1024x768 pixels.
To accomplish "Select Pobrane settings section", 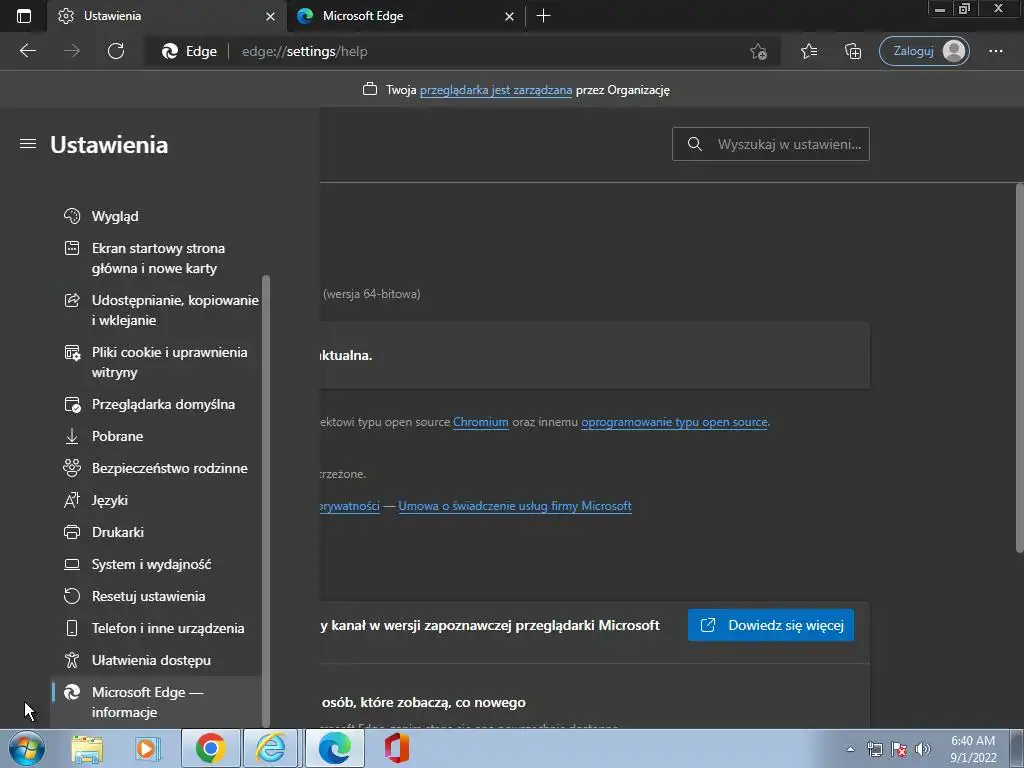I will pos(118,436).
